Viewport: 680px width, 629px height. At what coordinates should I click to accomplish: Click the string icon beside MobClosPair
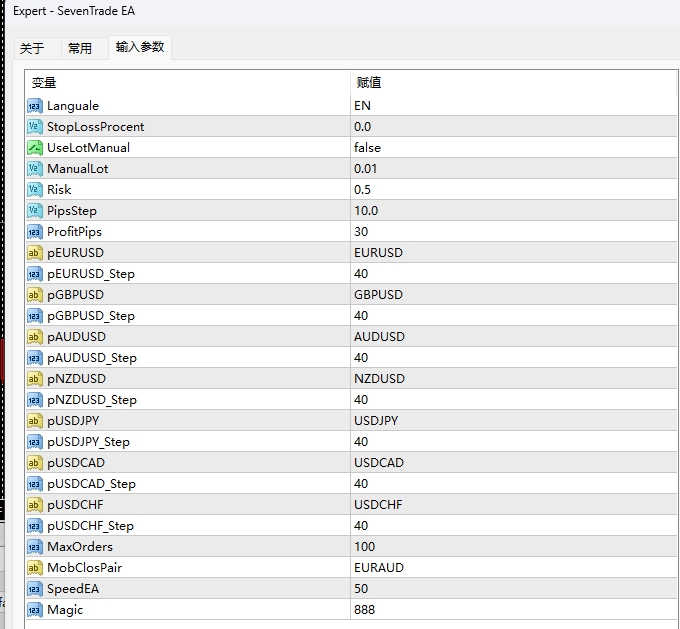coord(35,567)
